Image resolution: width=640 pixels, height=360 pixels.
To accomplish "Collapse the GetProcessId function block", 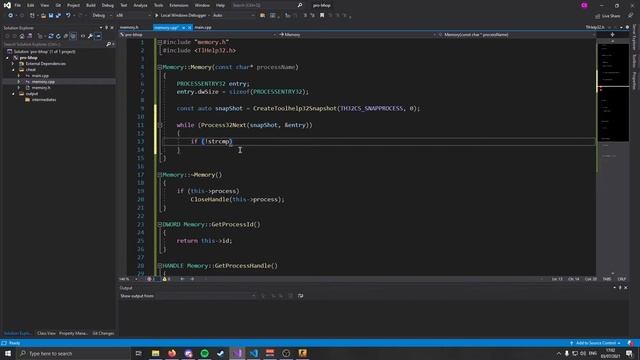I will (160, 224).
